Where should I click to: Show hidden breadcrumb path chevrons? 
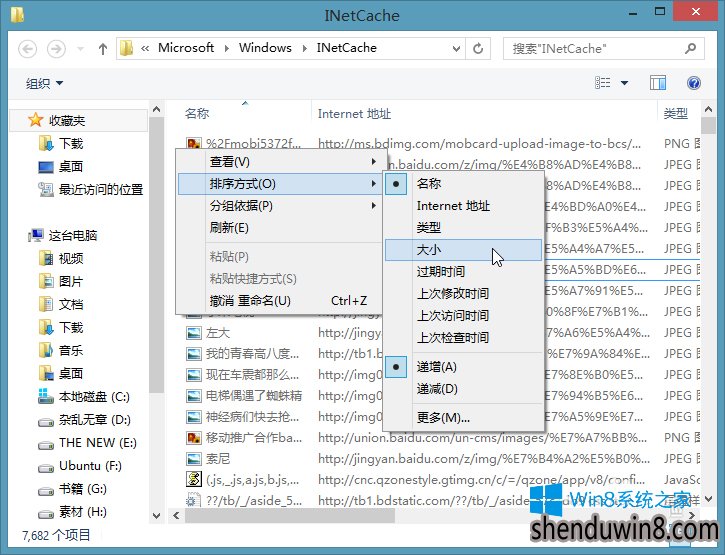(x=145, y=48)
